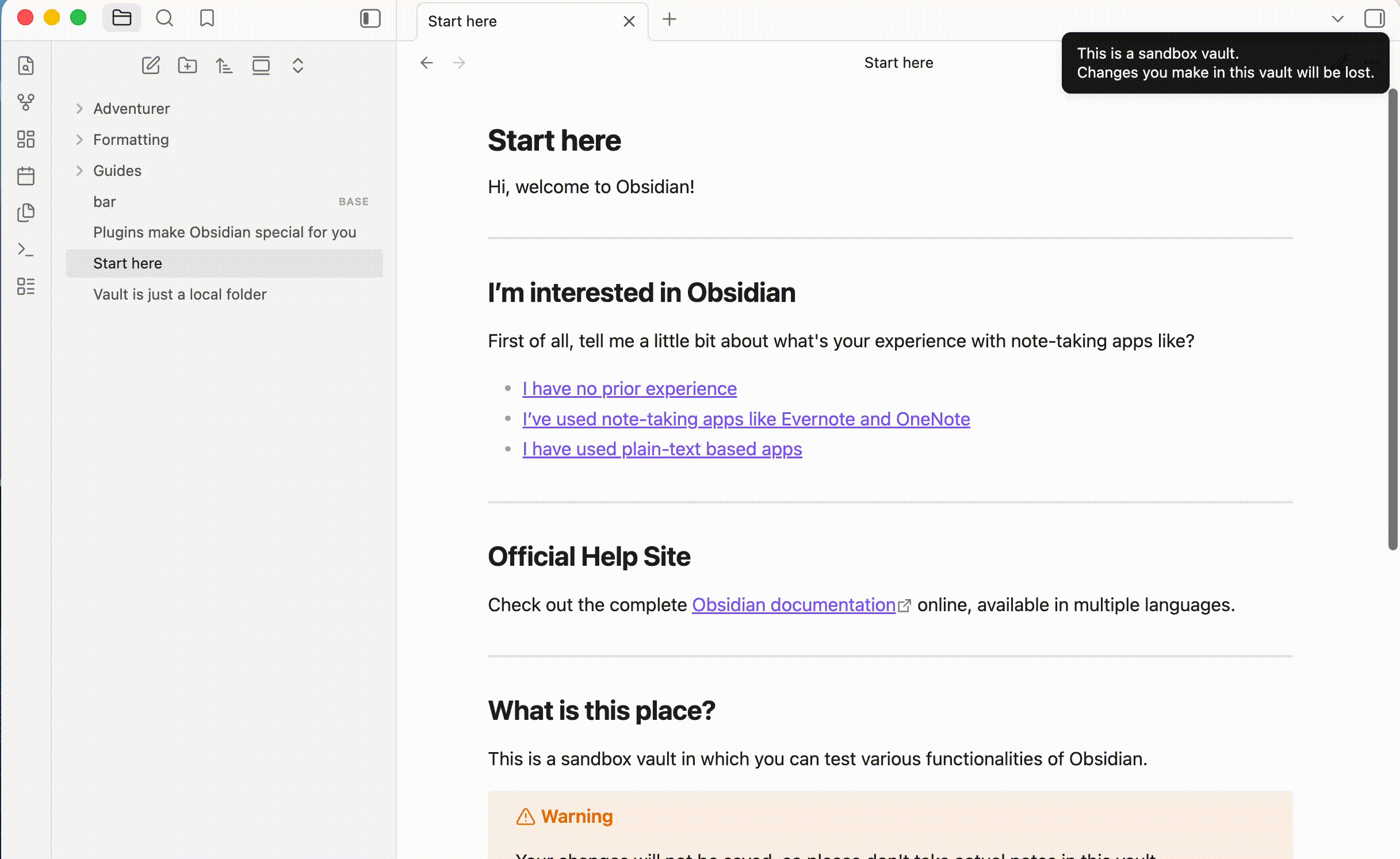
Task: Open 'Plugins make Obsidian special for you' note
Action: click(x=224, y=232)
